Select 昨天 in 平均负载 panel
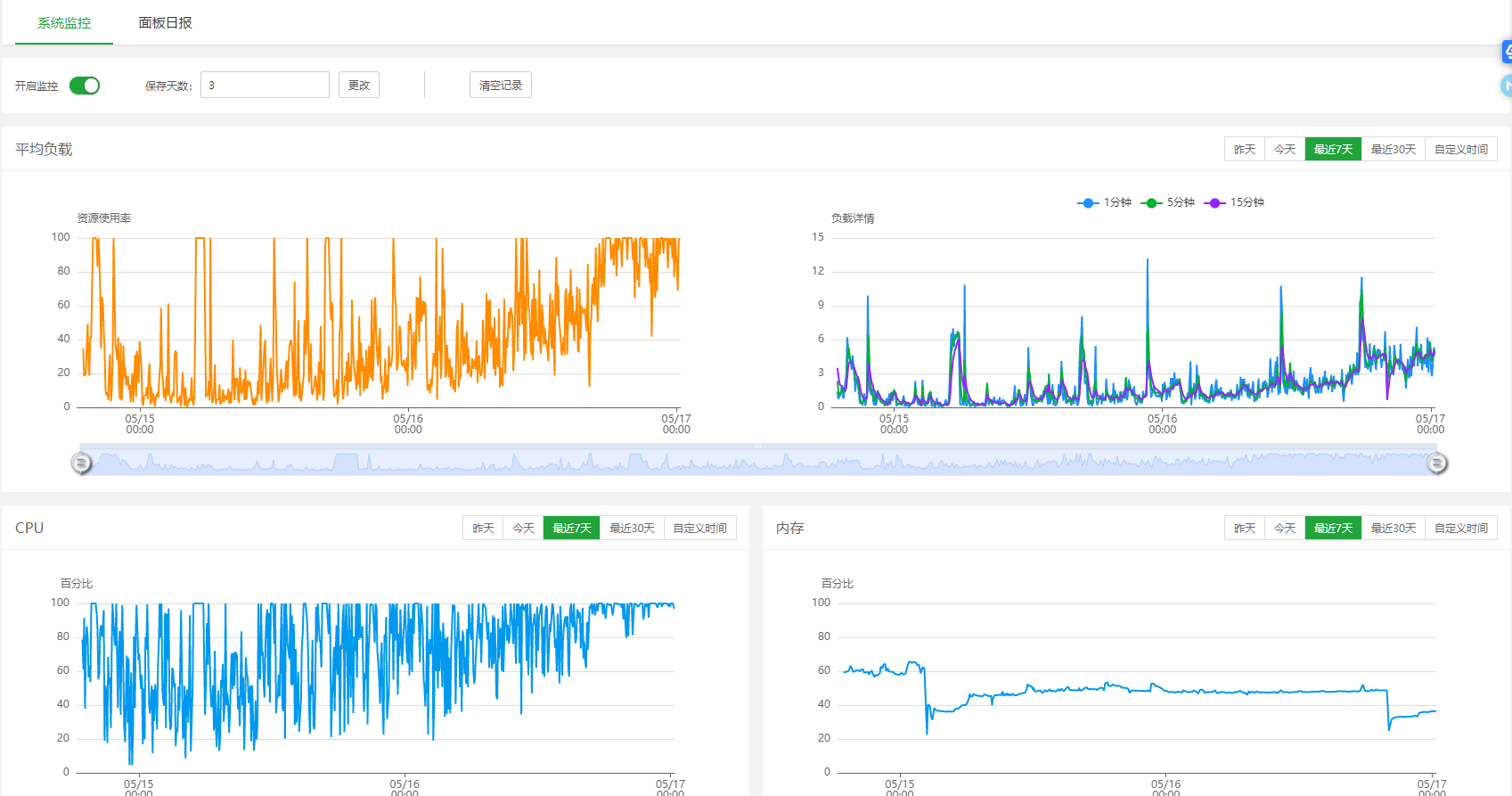The height and width of the screenshot is (796, 1512). [1245, 149]
